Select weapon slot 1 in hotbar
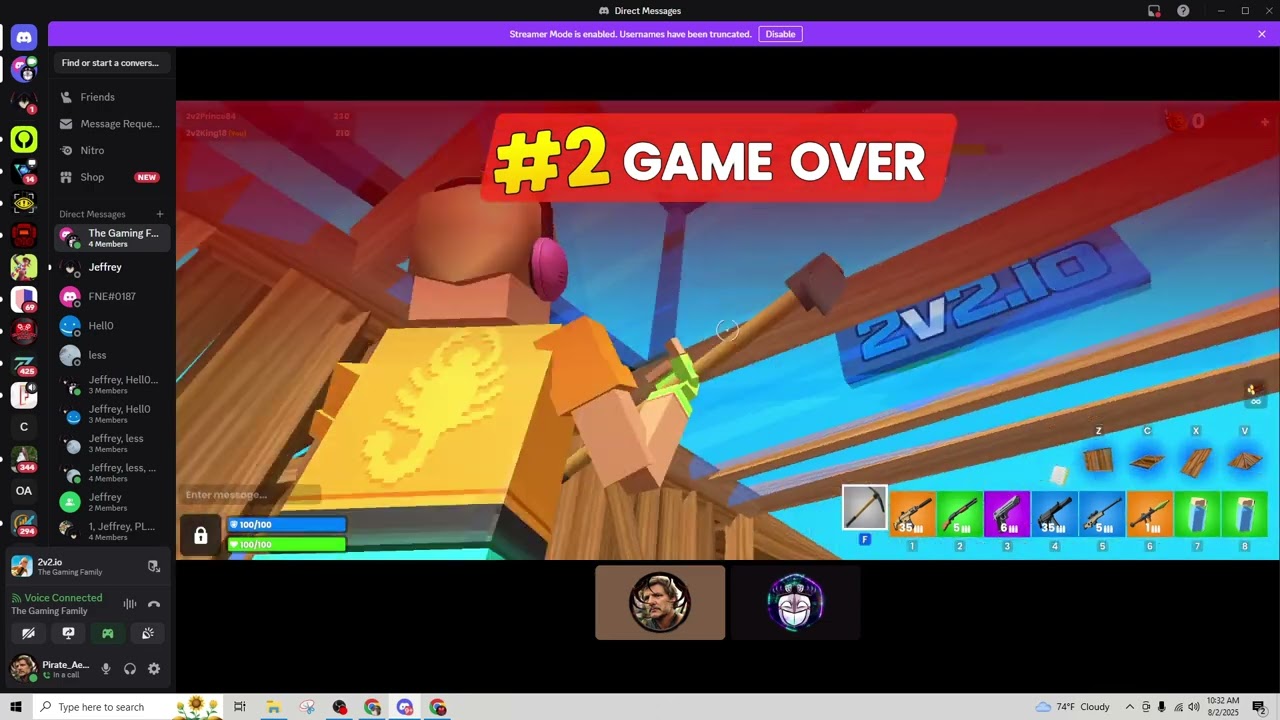This screenshot has width=1280, height=720. (912, 515)
